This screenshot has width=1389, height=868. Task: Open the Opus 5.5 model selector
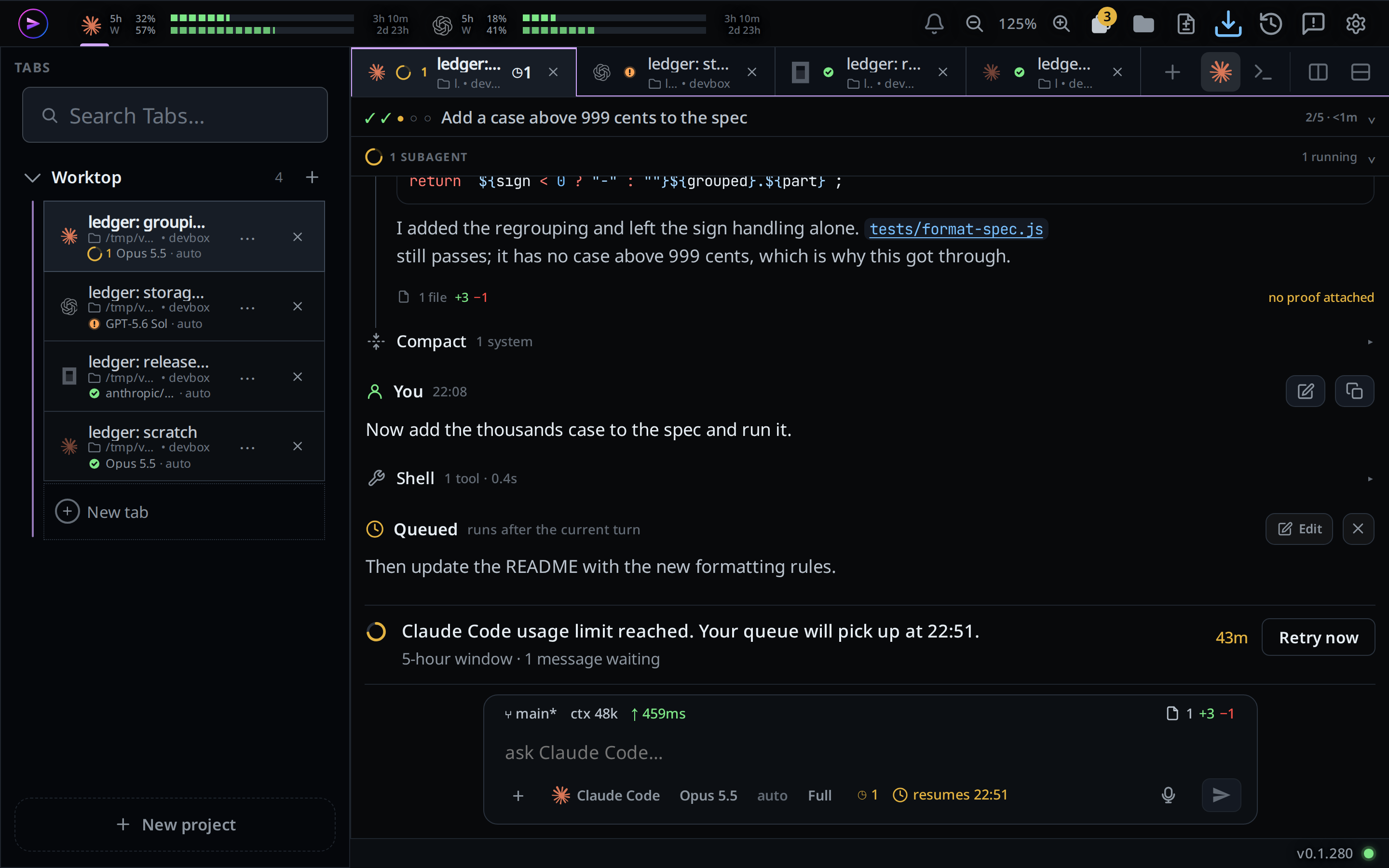coord(708,795)
